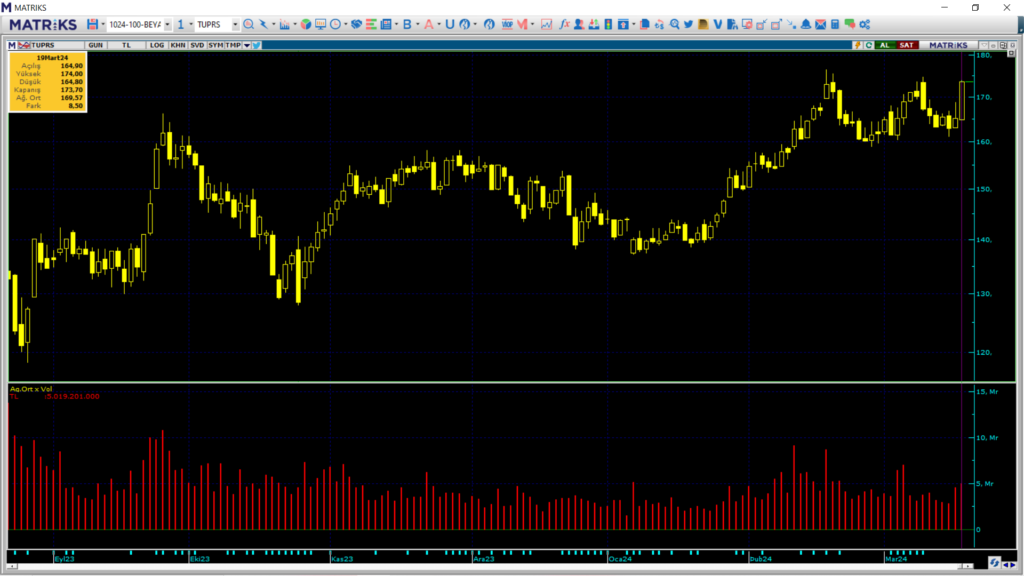Toggle the TMP button in the chart header
The image size is (1024, 576).
tap(233, 45)
